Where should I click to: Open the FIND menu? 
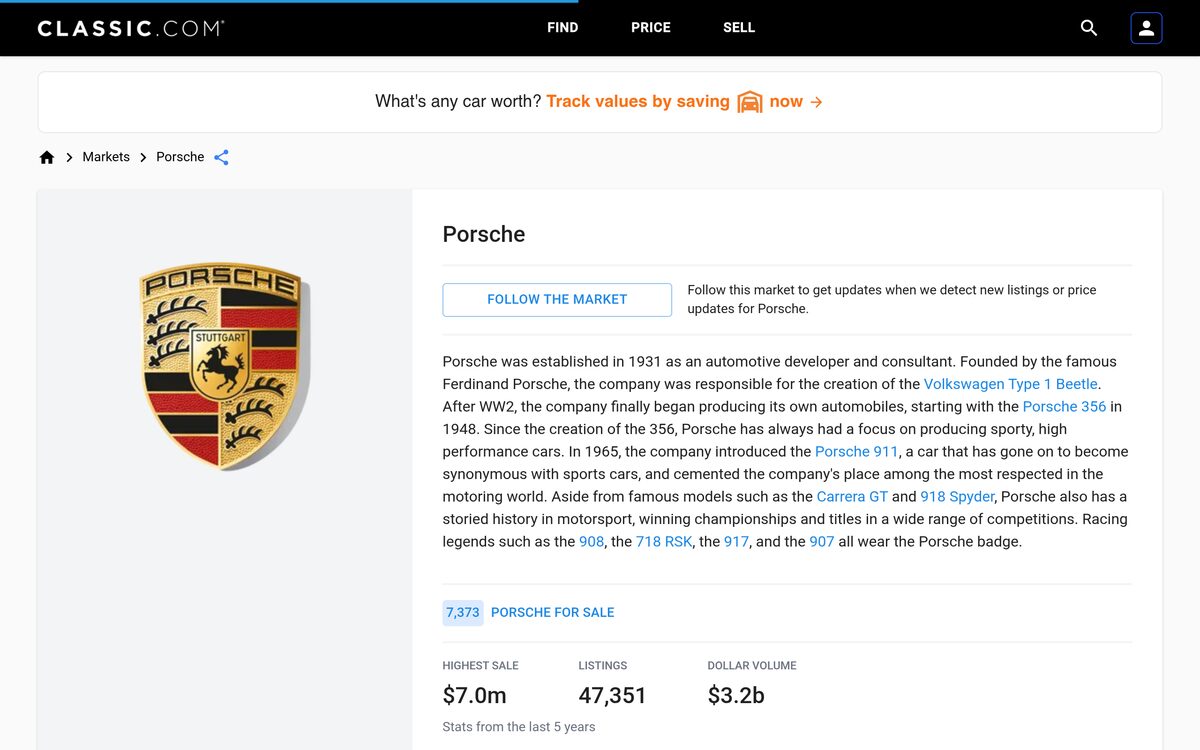tap(563, 28)
